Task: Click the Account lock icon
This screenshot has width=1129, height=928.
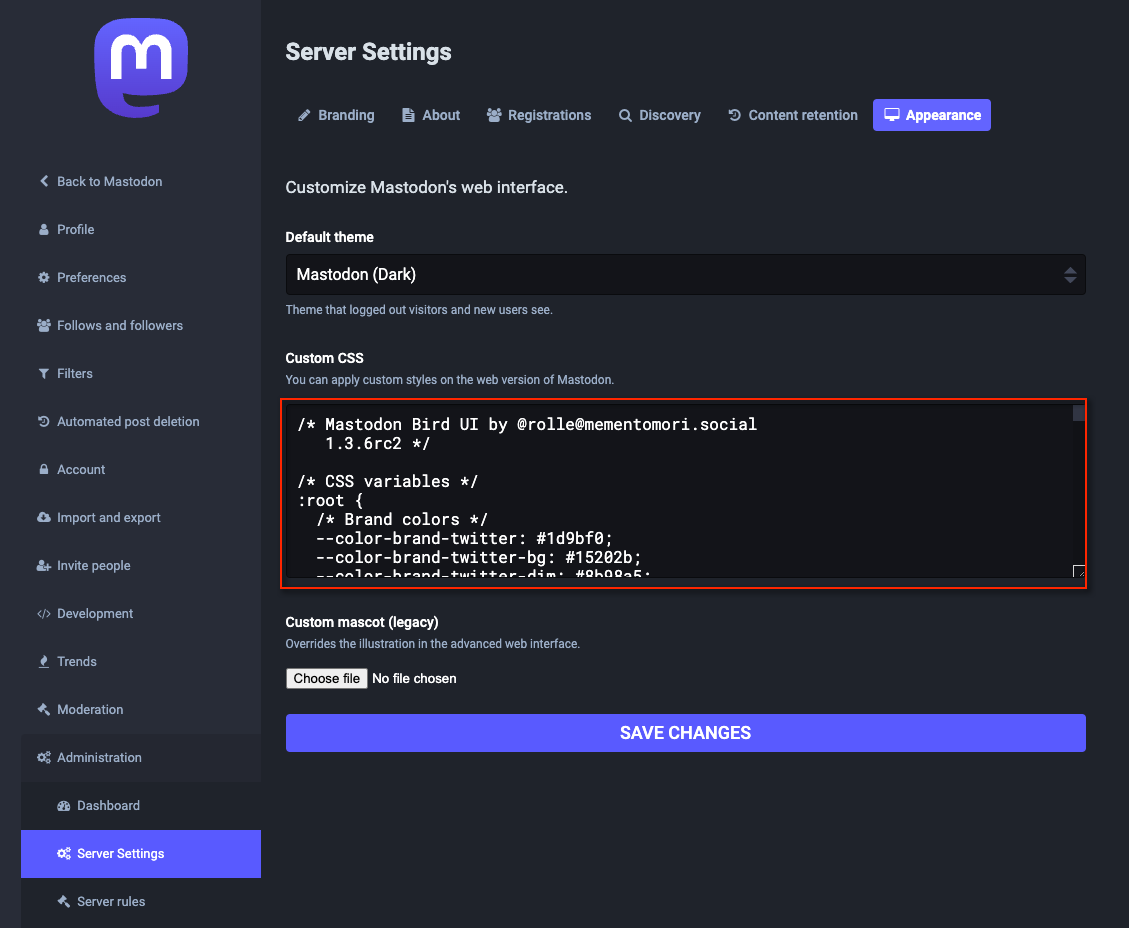Action: click(44, 469)
